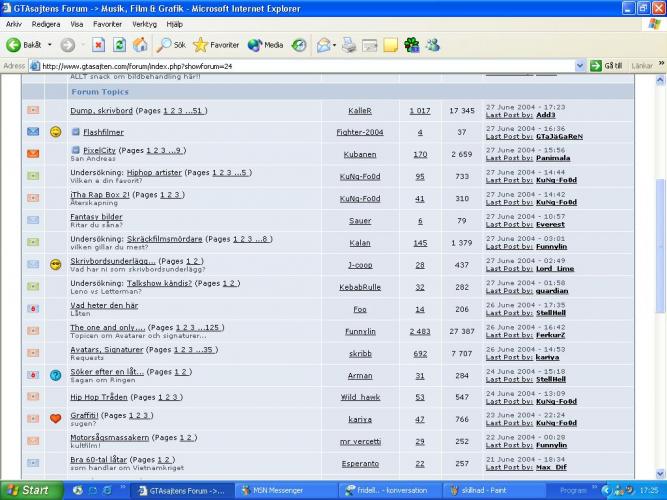Open the Favoriter menu in menu bar

point(107,23)
